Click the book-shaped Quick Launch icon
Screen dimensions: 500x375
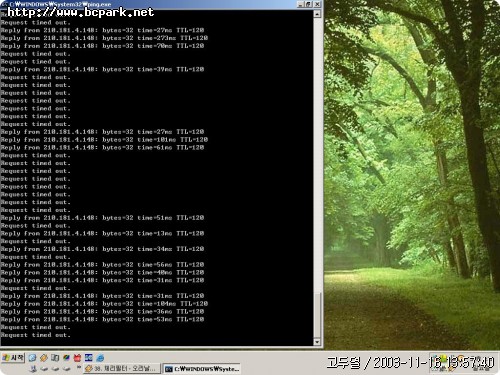pos(55,358)
